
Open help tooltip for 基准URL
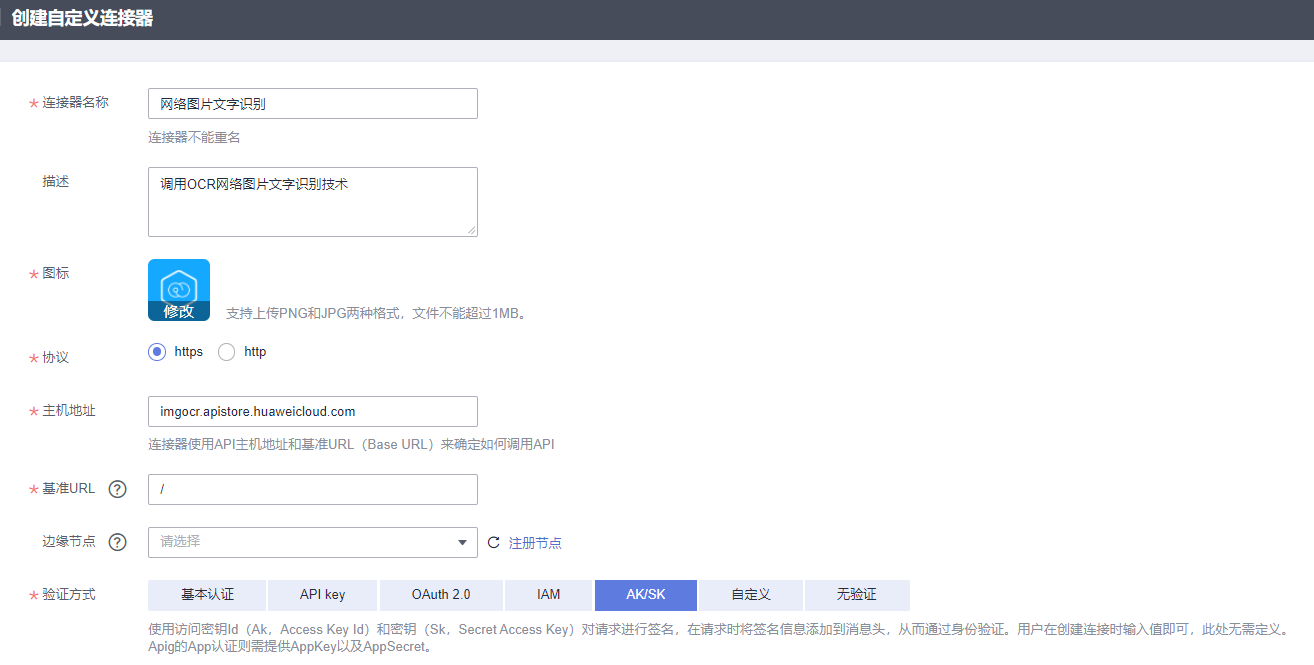click(118, 489)
